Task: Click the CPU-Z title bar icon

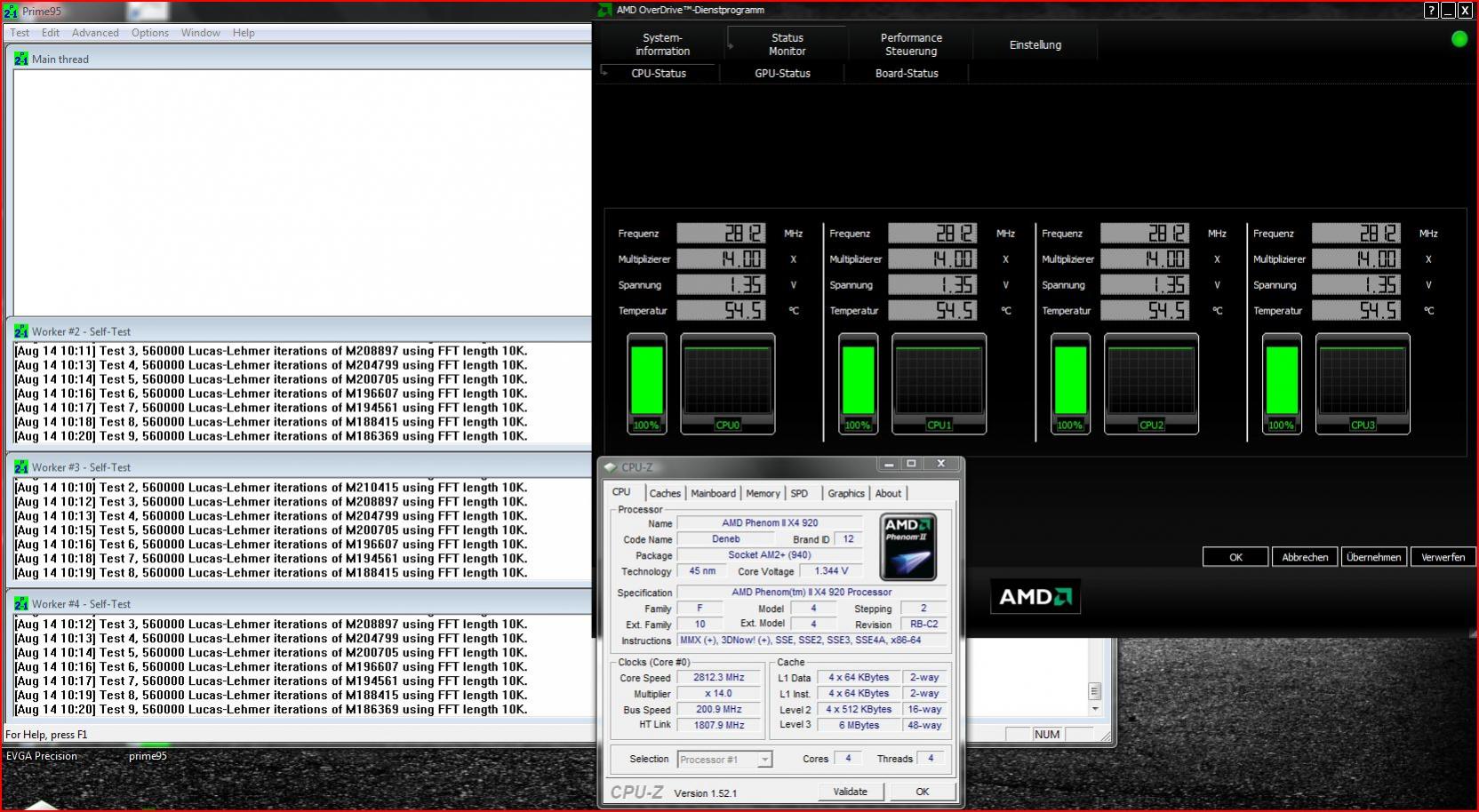Action: [610, 467]
